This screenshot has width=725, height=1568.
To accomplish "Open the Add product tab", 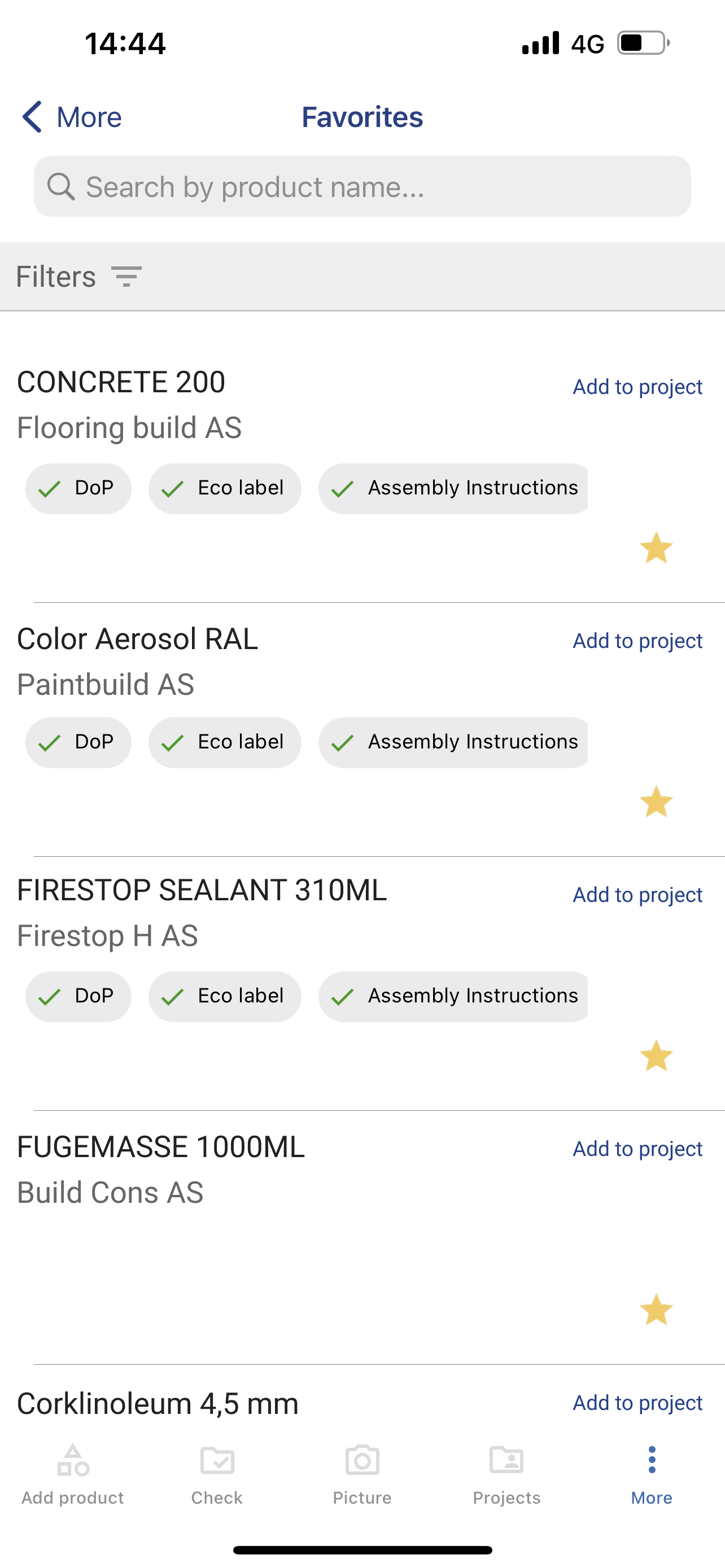I will (72, 1475).
